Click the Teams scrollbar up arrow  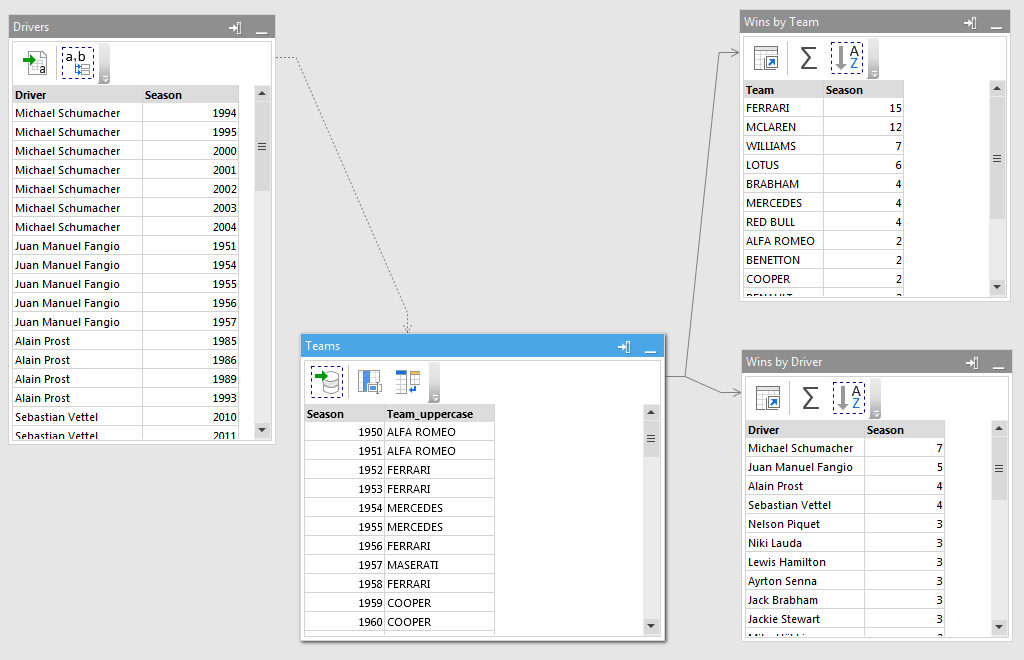(650, 413)
